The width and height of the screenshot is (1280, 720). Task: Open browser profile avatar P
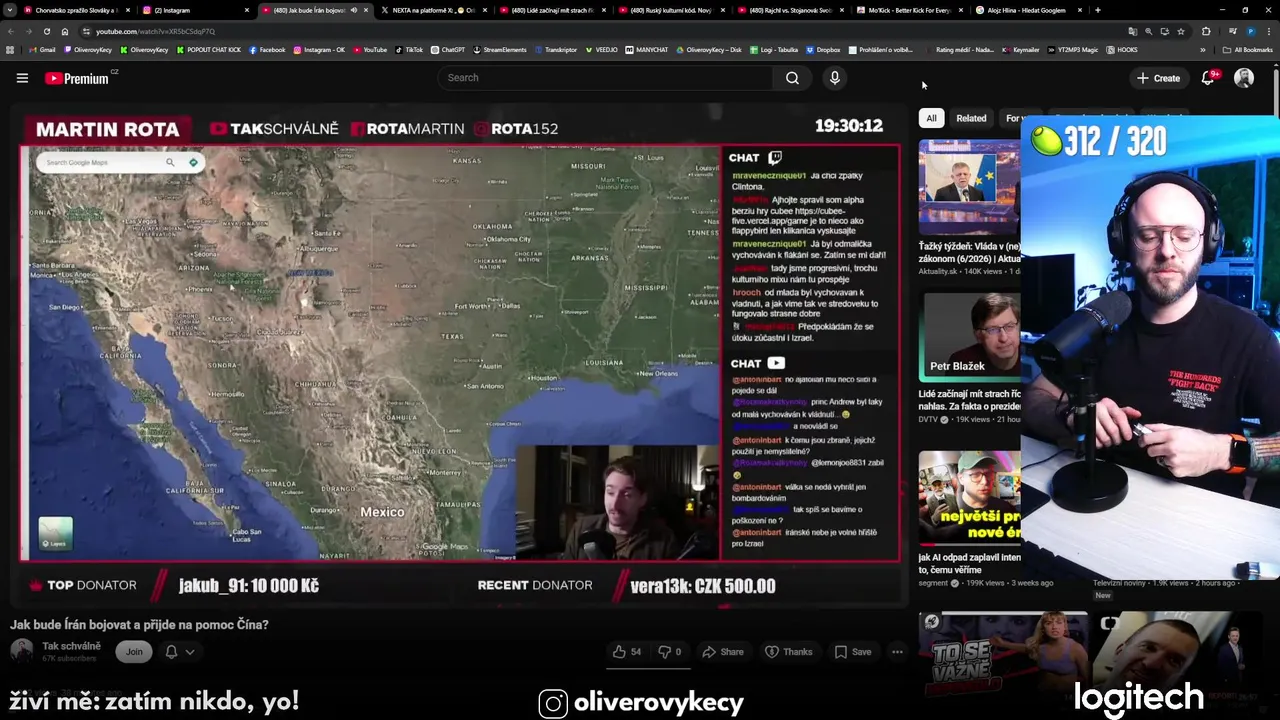coord(1250,31)
